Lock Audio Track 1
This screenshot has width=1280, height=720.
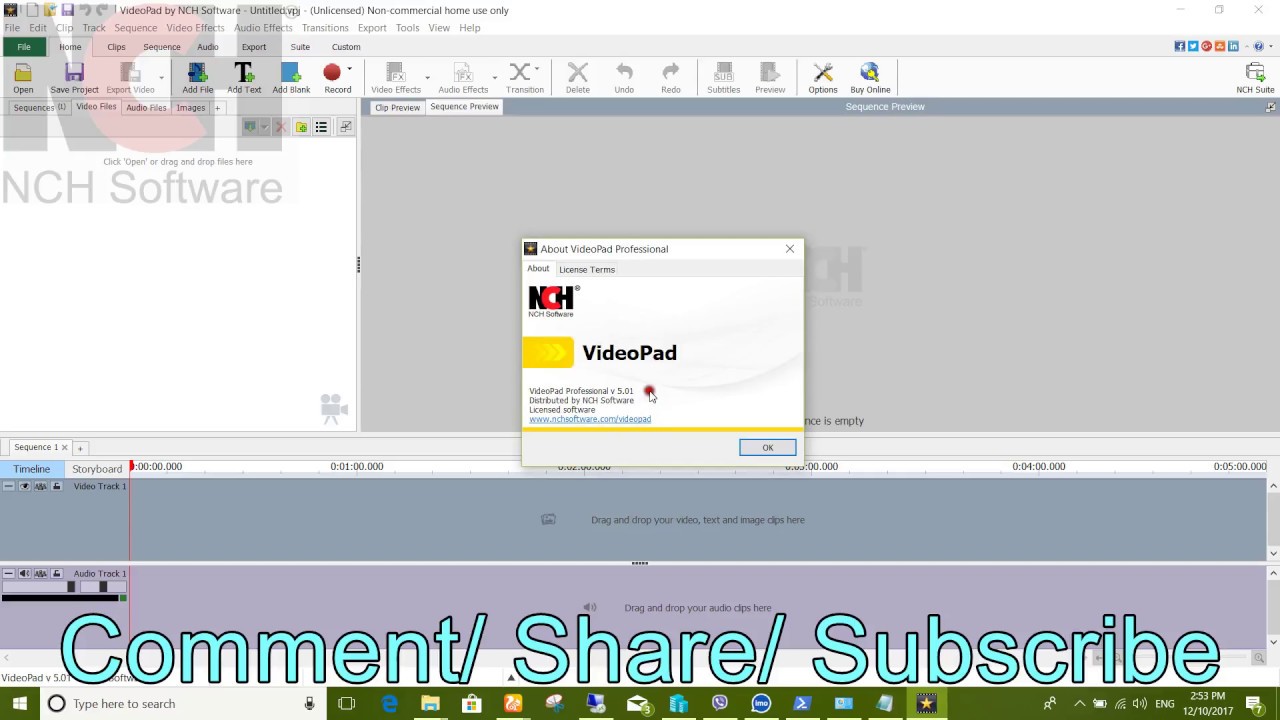57,573
